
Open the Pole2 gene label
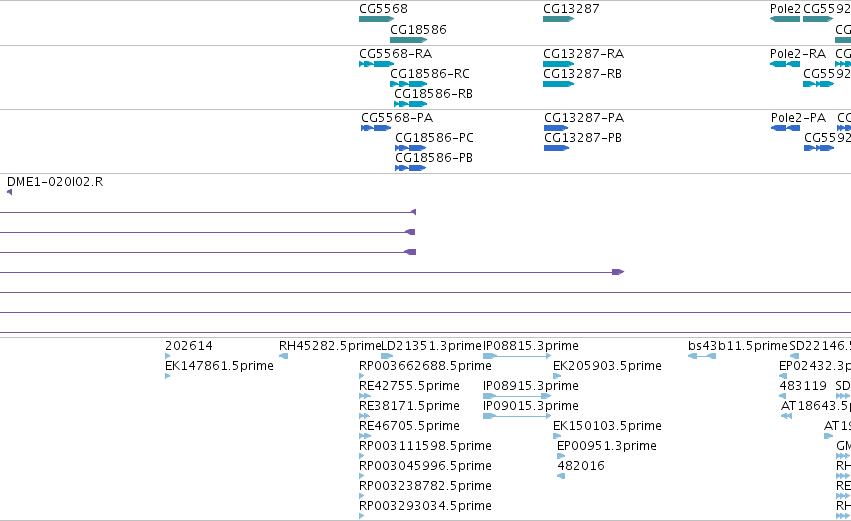785,9
